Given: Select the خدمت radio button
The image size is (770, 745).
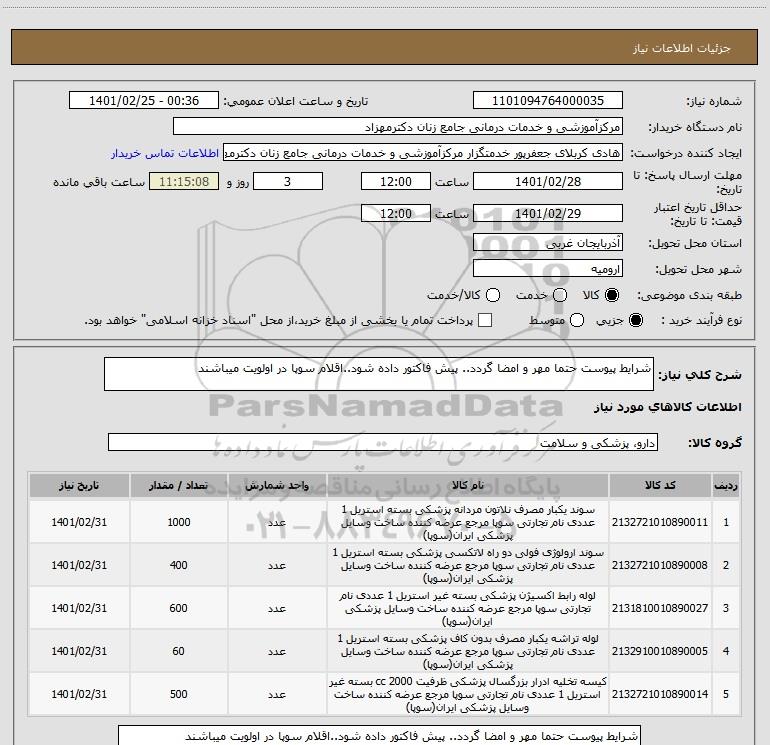Looking at the screenshot, I should click(560, 295).
